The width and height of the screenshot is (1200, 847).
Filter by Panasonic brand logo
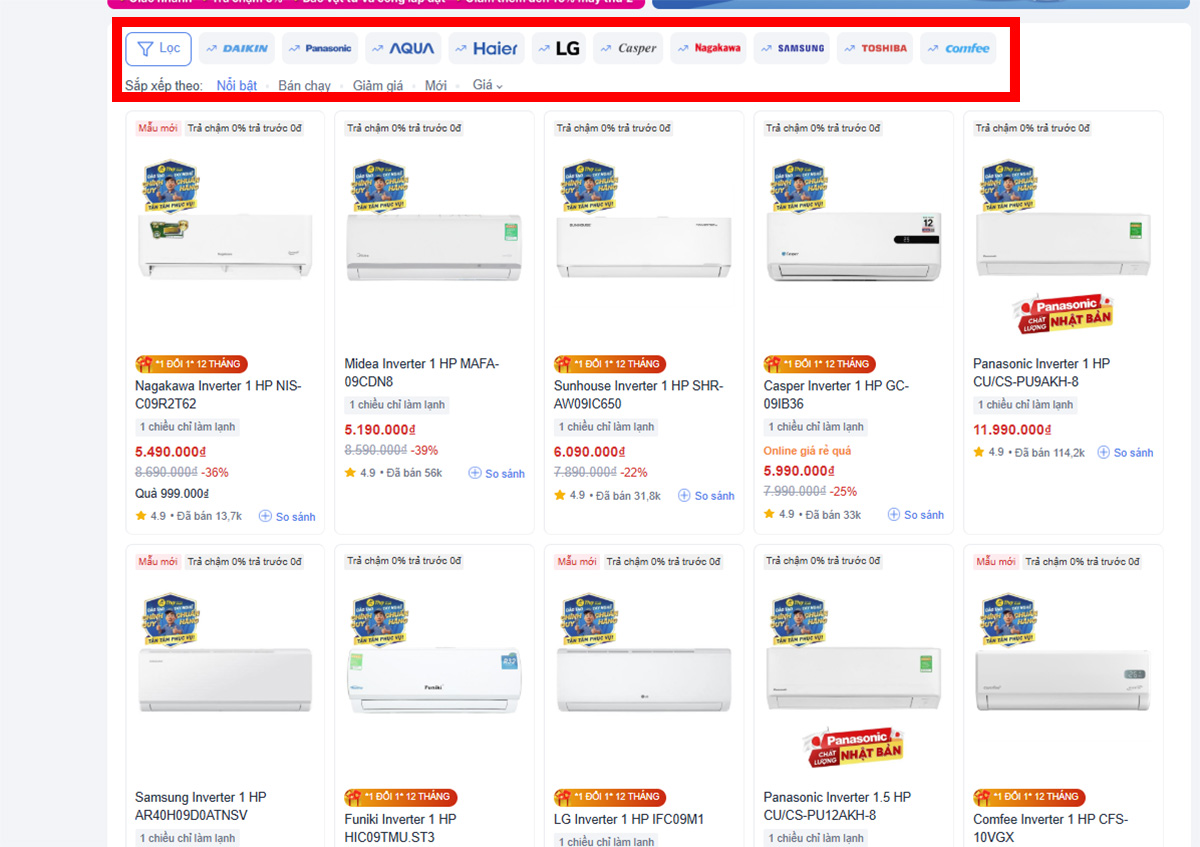(x=319, y=48)
